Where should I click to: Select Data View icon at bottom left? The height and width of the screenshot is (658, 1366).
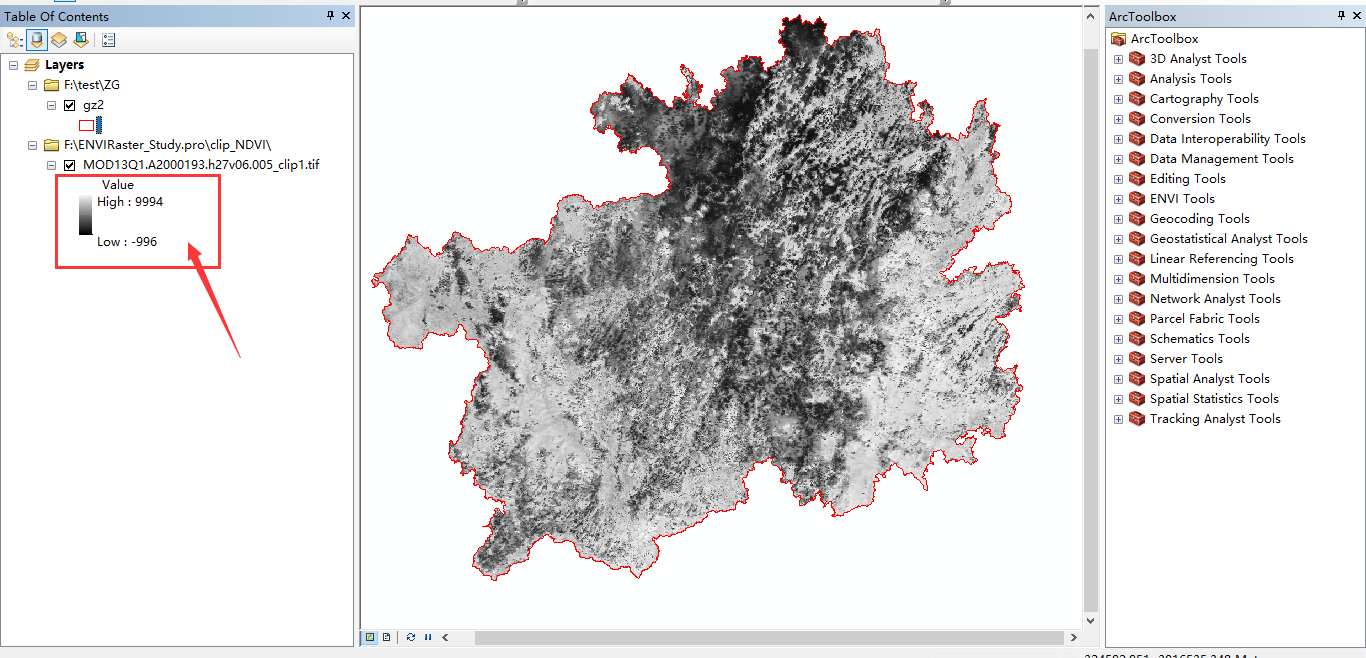(x=370, y=637)
